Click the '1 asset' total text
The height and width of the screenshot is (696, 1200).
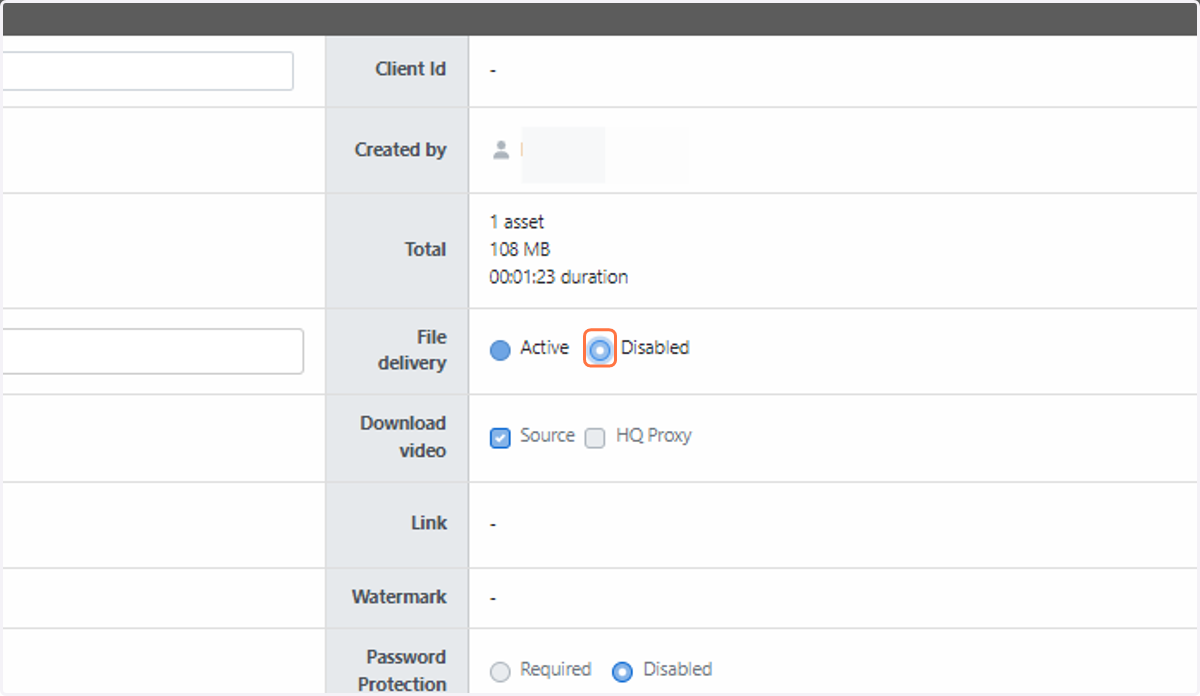tap(517, 222)
